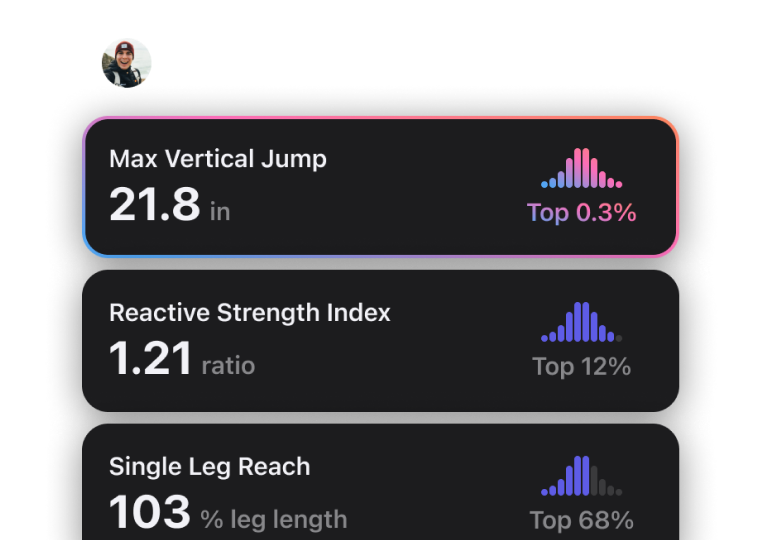Image resolution: width=761 pixels, height=540 pixels.
Task: Click the Single Leg Reach title text
Action: (210, 467)
